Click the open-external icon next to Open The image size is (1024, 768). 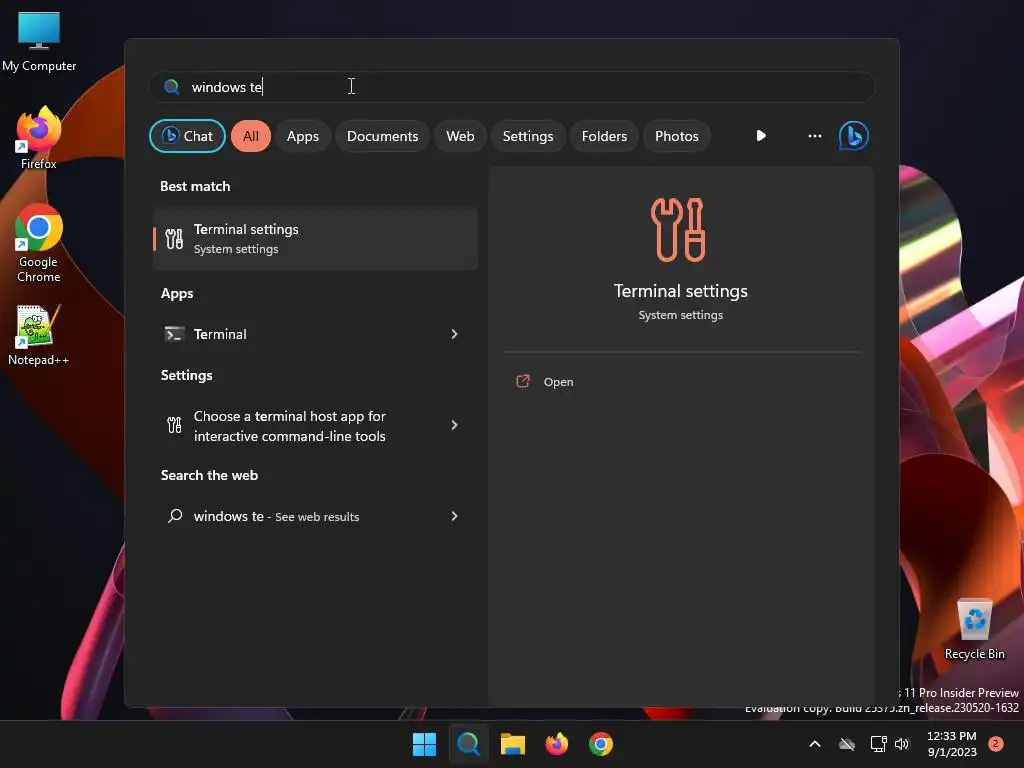(x=522, y=381)
